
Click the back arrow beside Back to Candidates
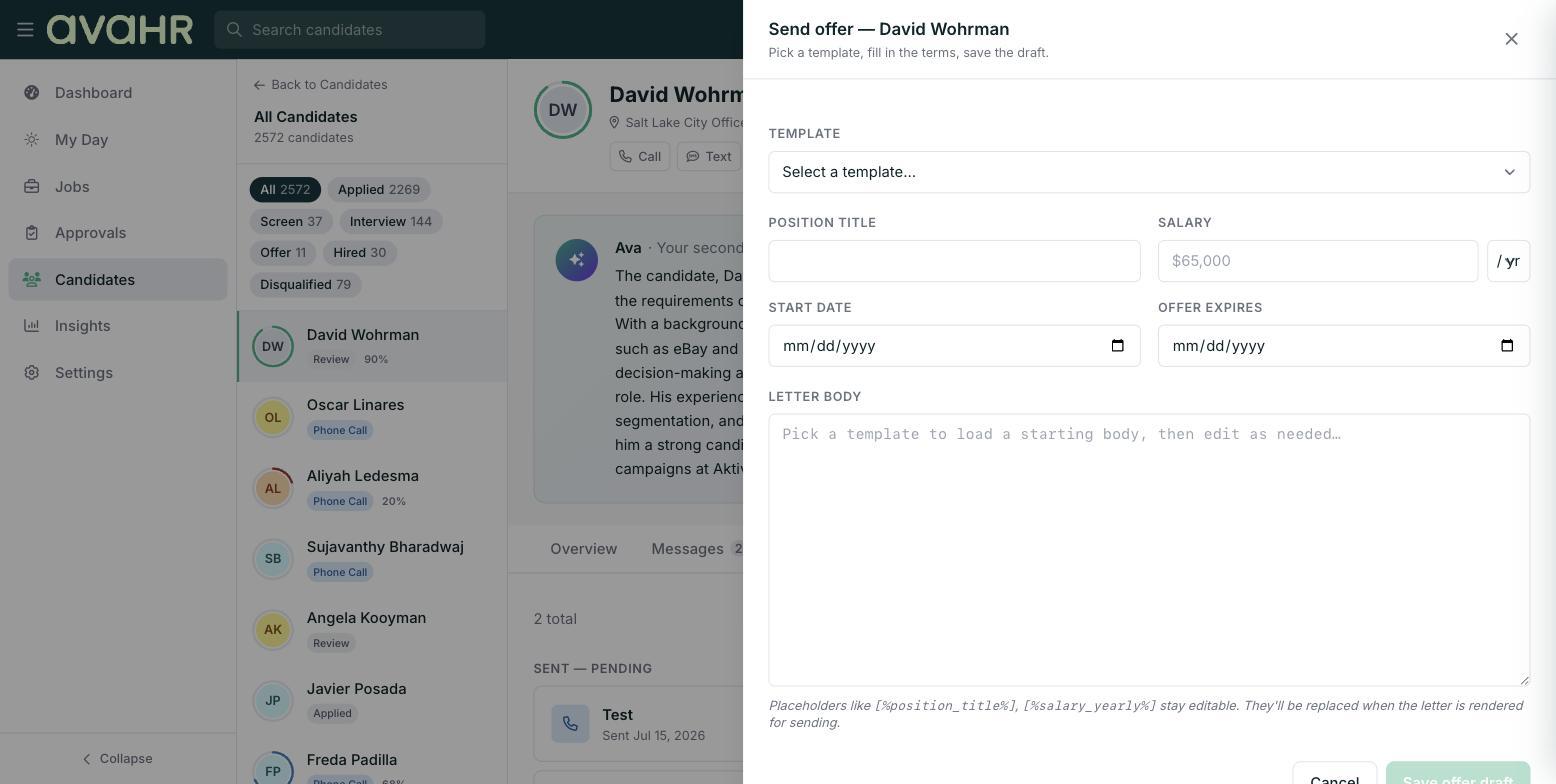[260, 85]
